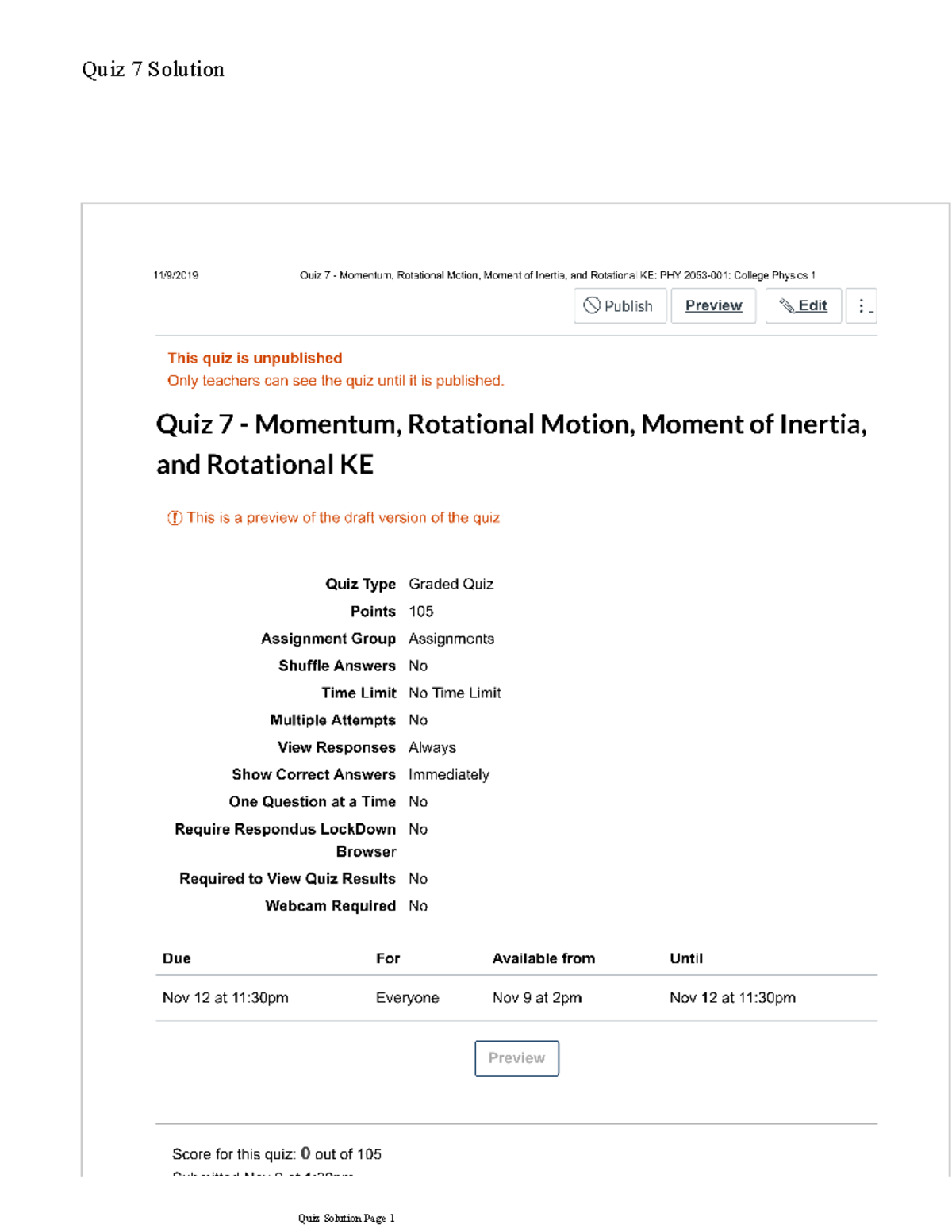Click the 'Score for this quiz' line
Image resolution: width=952 pixels, height=1232 pixels.
[277, 1154]
